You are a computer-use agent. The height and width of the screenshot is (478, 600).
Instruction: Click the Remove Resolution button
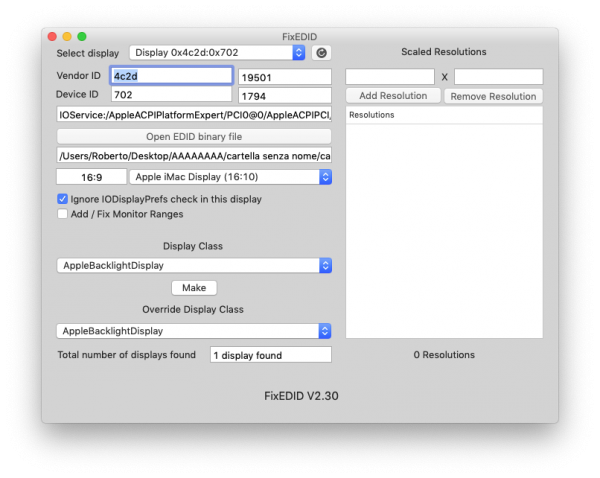pos(493,96)
